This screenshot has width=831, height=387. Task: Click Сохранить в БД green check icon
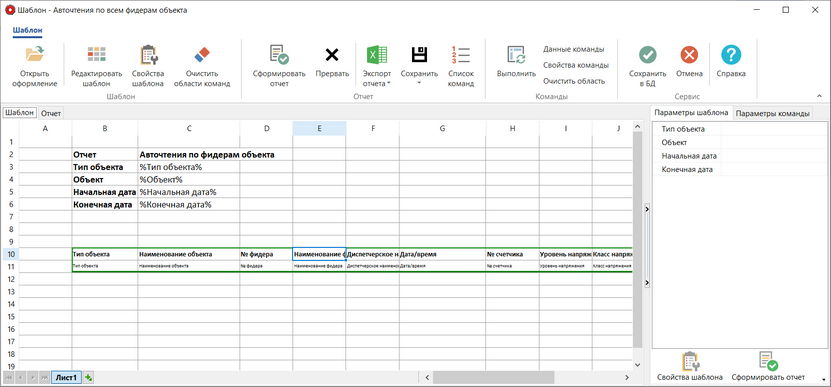coord(647,54)
